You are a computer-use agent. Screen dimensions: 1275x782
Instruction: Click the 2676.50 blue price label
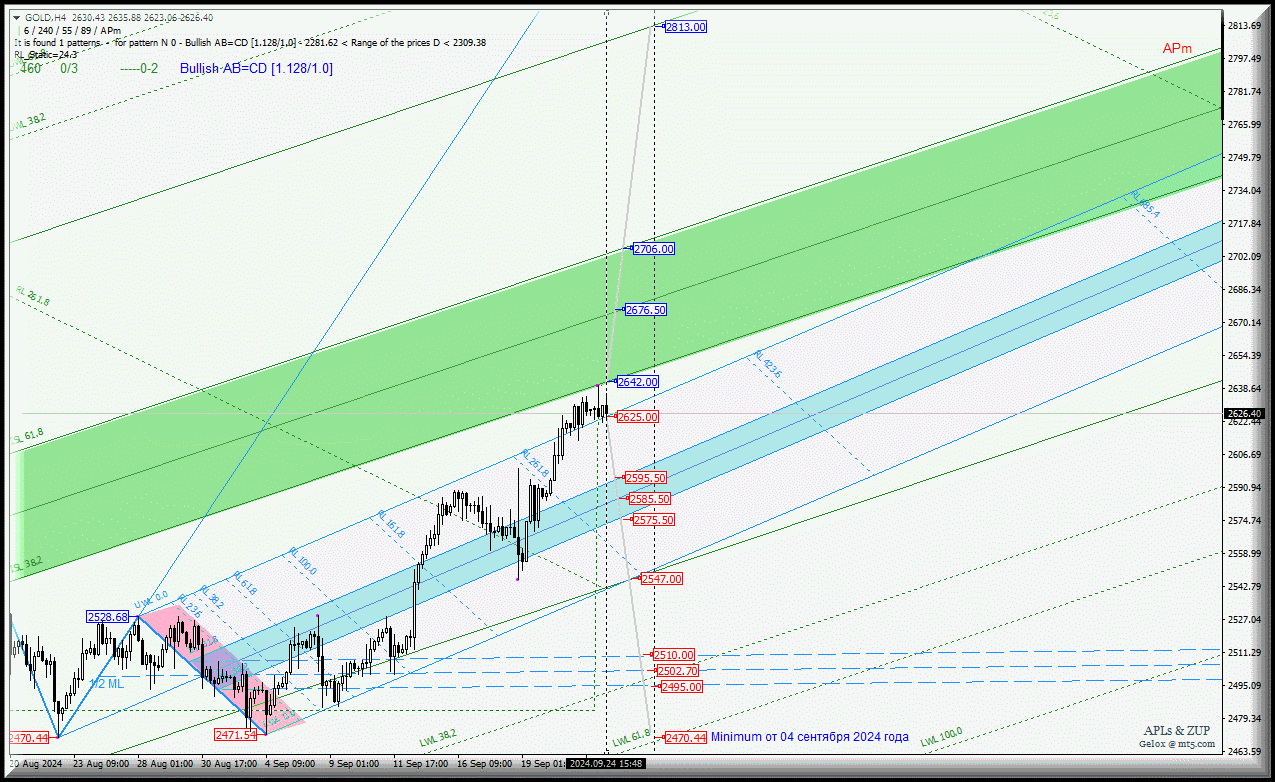(645, 311)
